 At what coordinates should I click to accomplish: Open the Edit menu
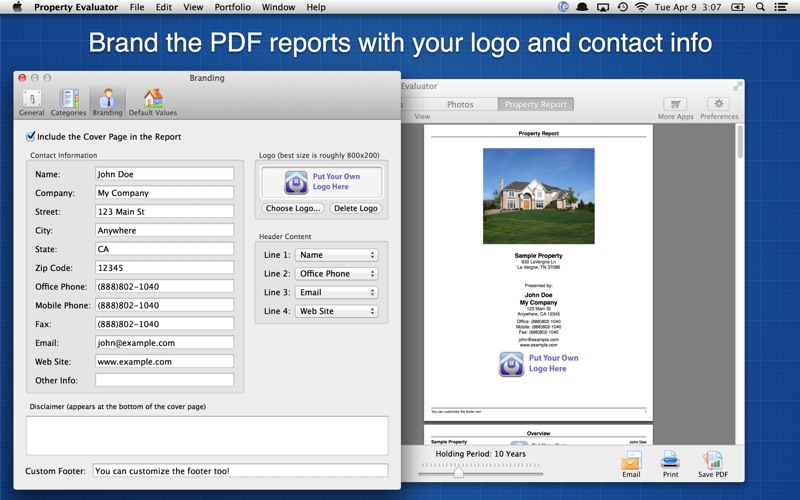click(x=164, y=7)
